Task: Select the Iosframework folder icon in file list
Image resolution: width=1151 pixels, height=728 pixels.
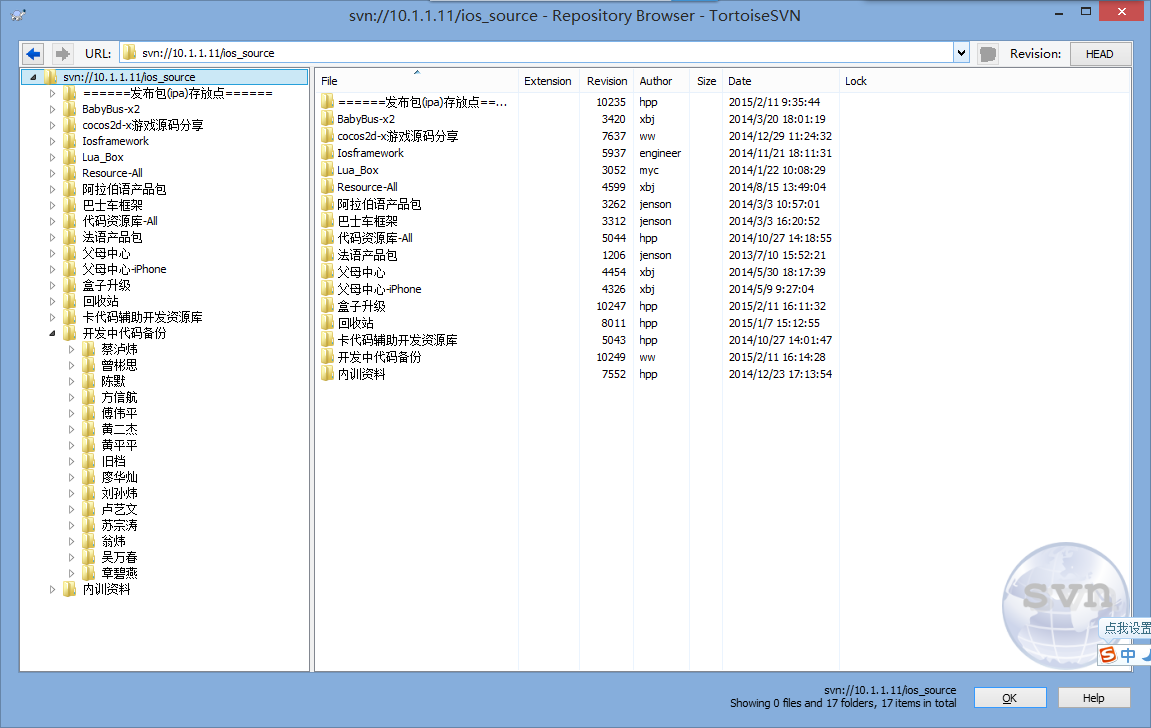Action: point(327,153)
